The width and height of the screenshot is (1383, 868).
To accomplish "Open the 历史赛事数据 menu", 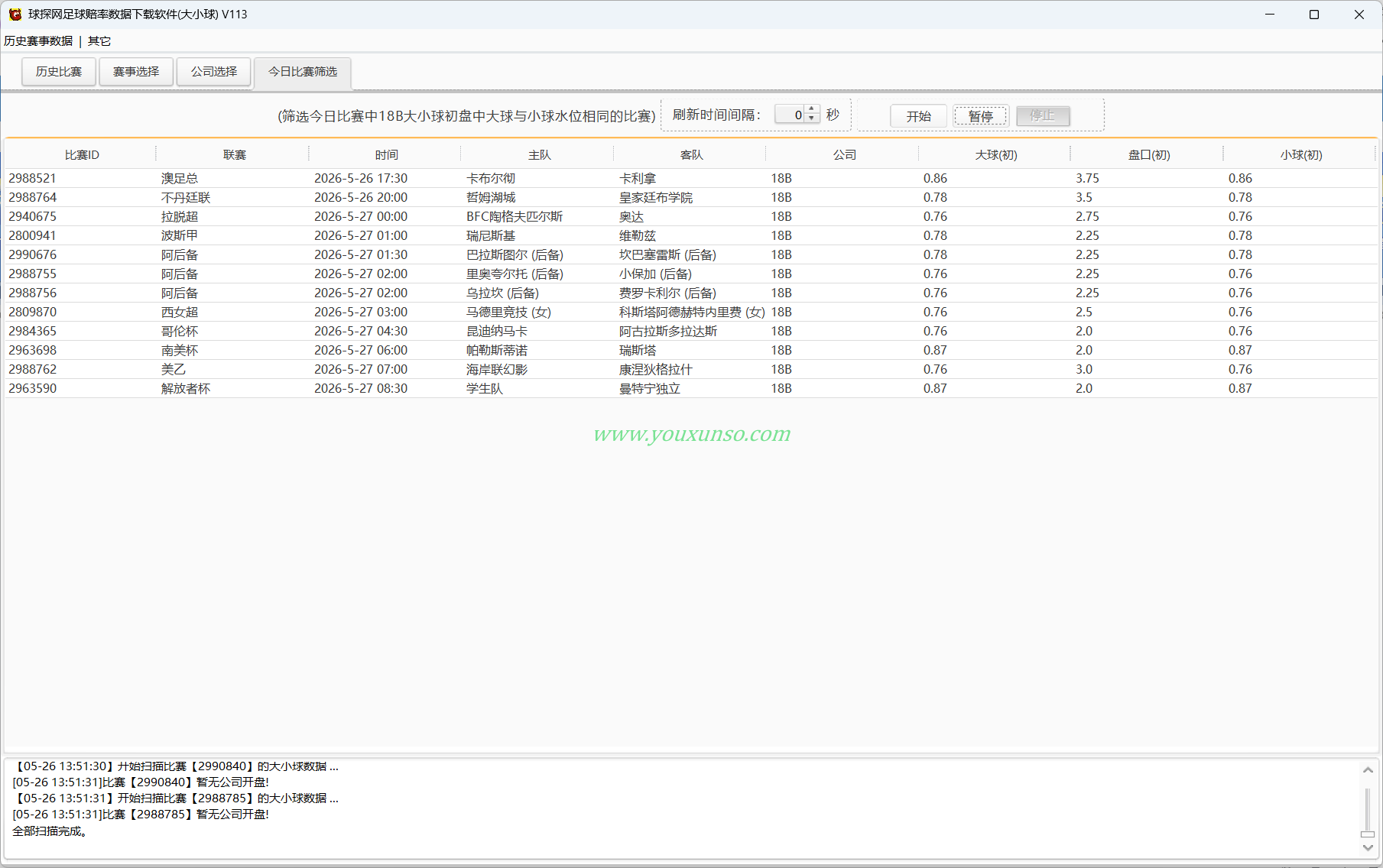I will tap(38, 41).
